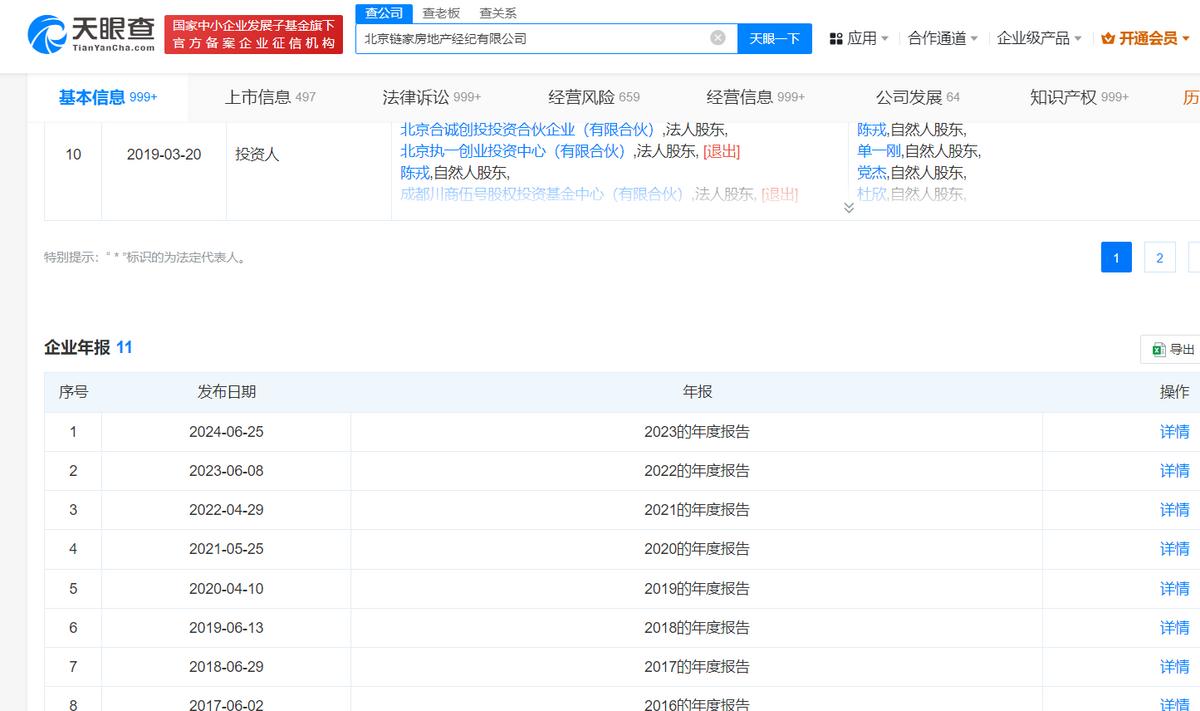The width and height of the screenshot is (1200, 711).
Task: Open 详情 for 2020 annual report
Action: pyautogui.click(x=1174, y=549)
